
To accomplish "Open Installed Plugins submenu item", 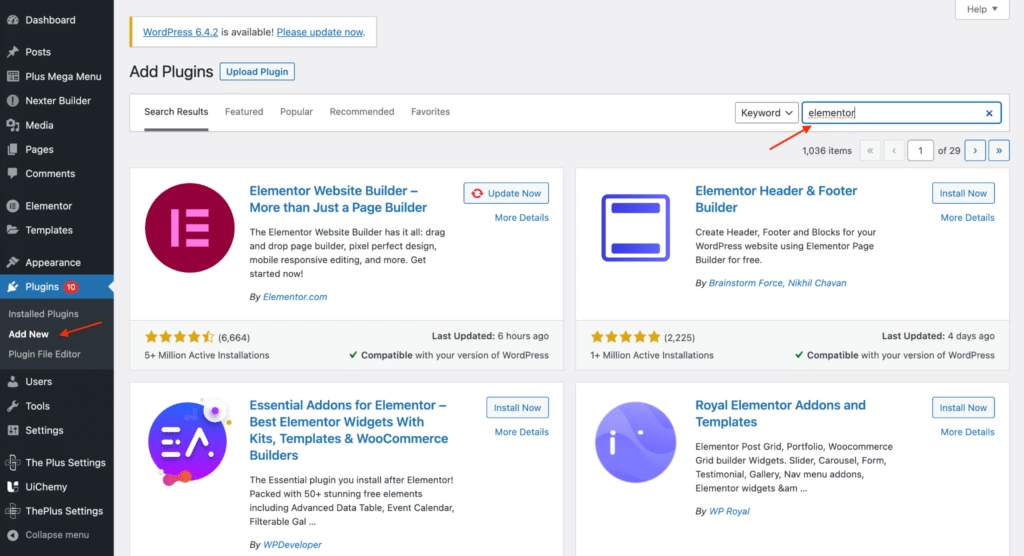I will point(43,314).
